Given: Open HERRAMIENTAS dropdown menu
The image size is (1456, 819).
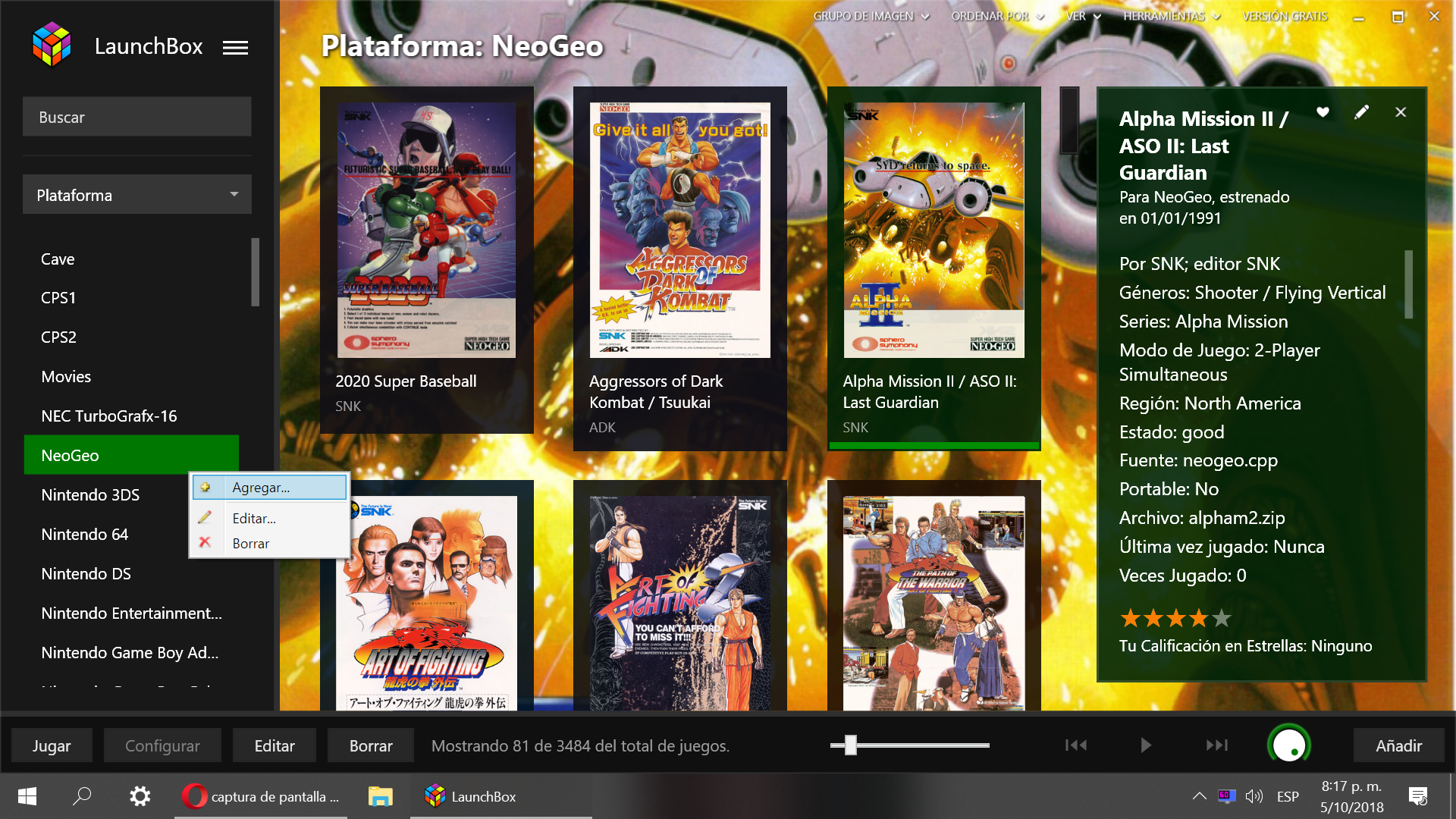Looking at the screenshot, I should pyautogui.click(x=1172, y=16).
